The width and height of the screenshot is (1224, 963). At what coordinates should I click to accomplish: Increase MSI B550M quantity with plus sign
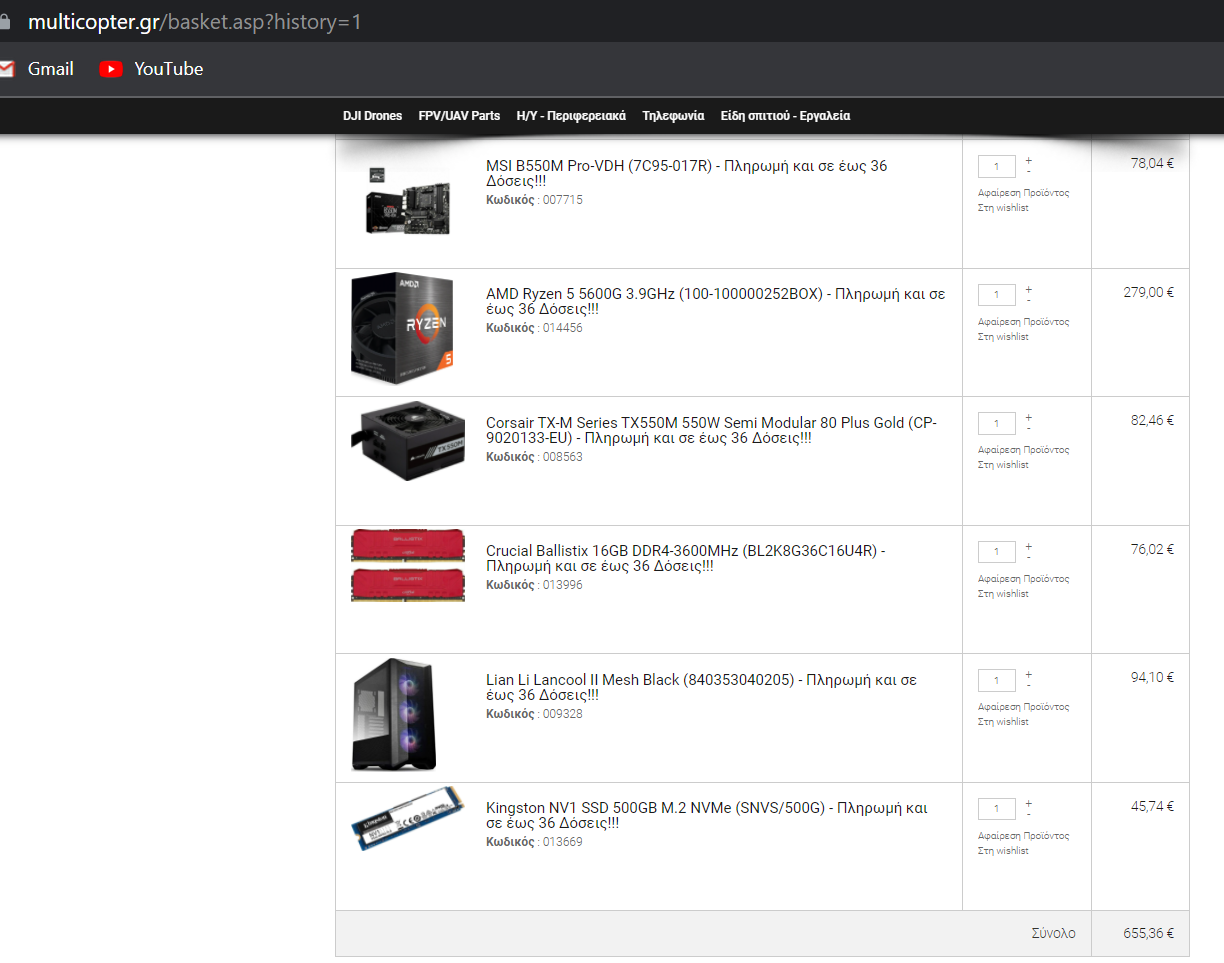coord(1028,161)
